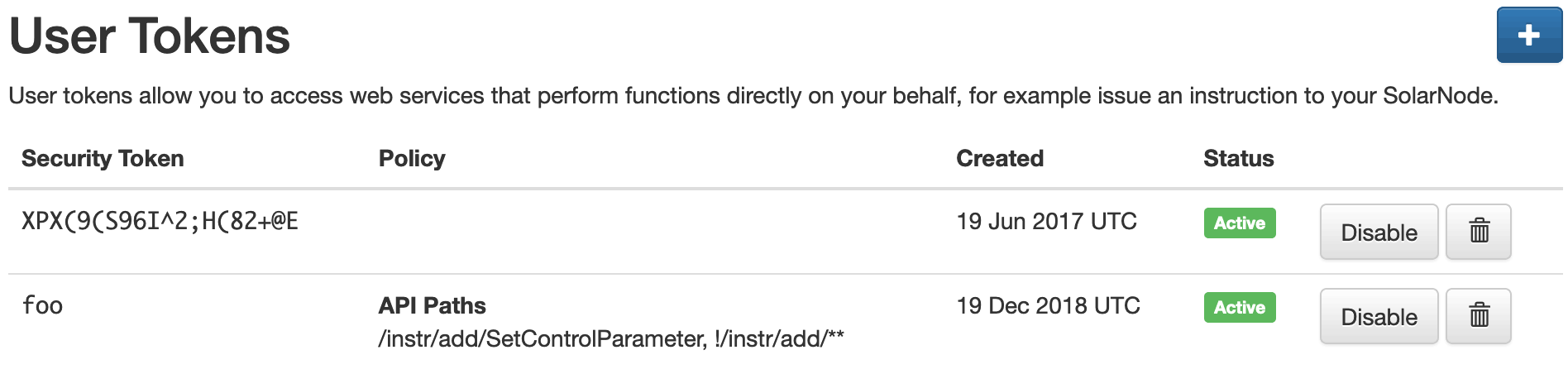Click the Active status badge on foo row
This screenshot has height=374, width=1568.
[1240, 307]
